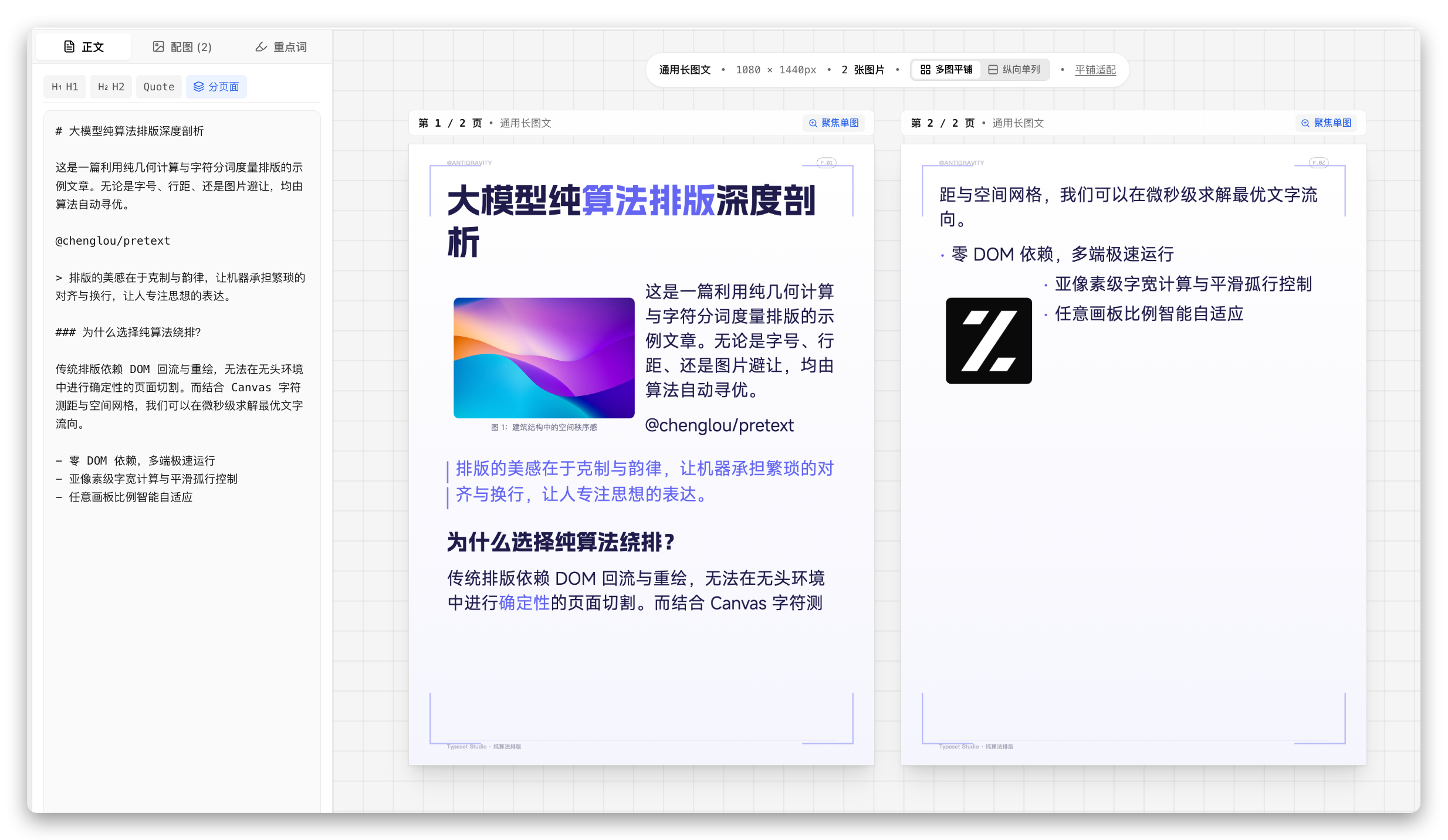Click the 平铺适配 link
The height and width of the screenshot is (840, 1448).
(x=1095, y=70)
